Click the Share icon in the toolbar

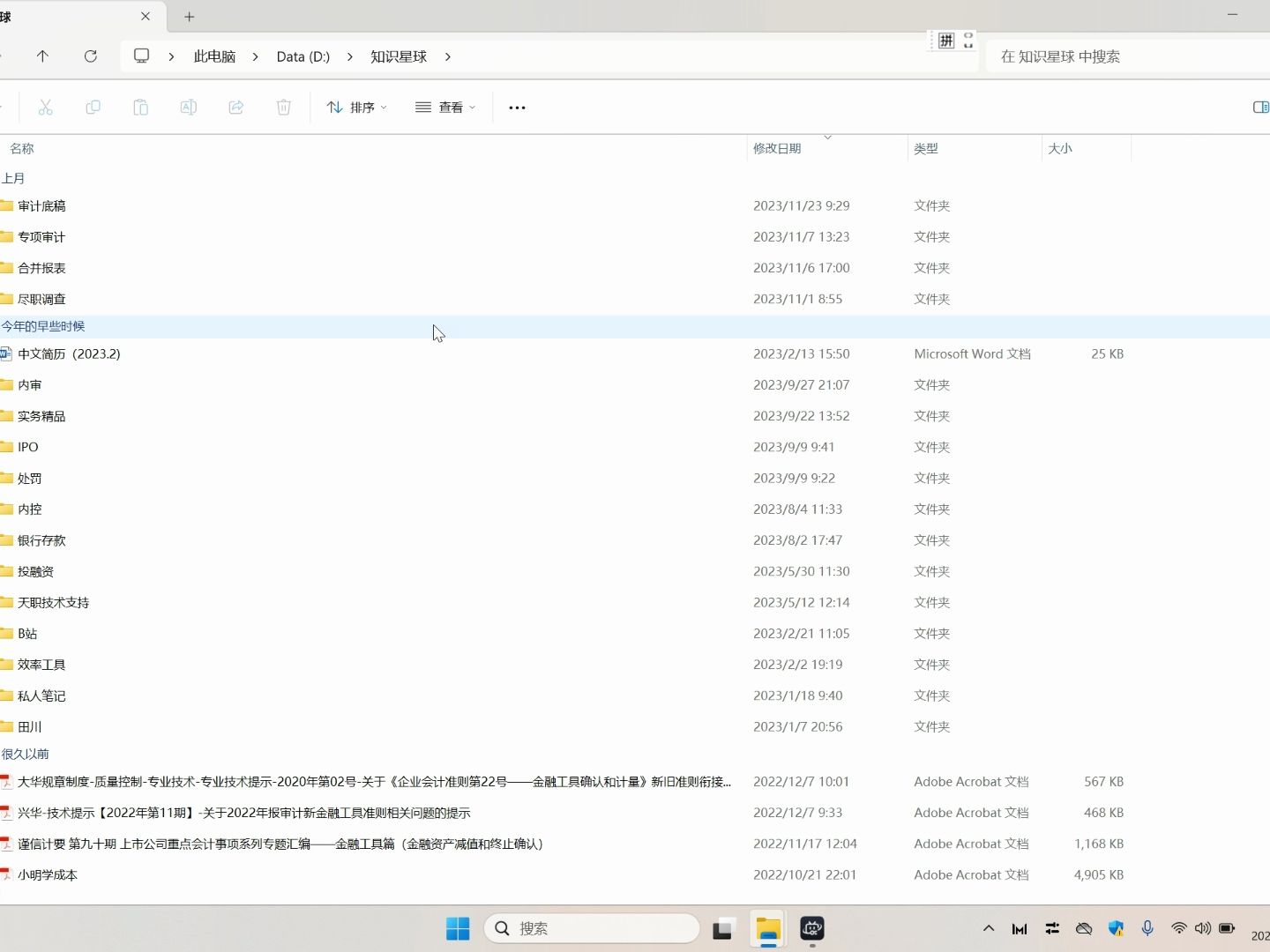(235, 108)
